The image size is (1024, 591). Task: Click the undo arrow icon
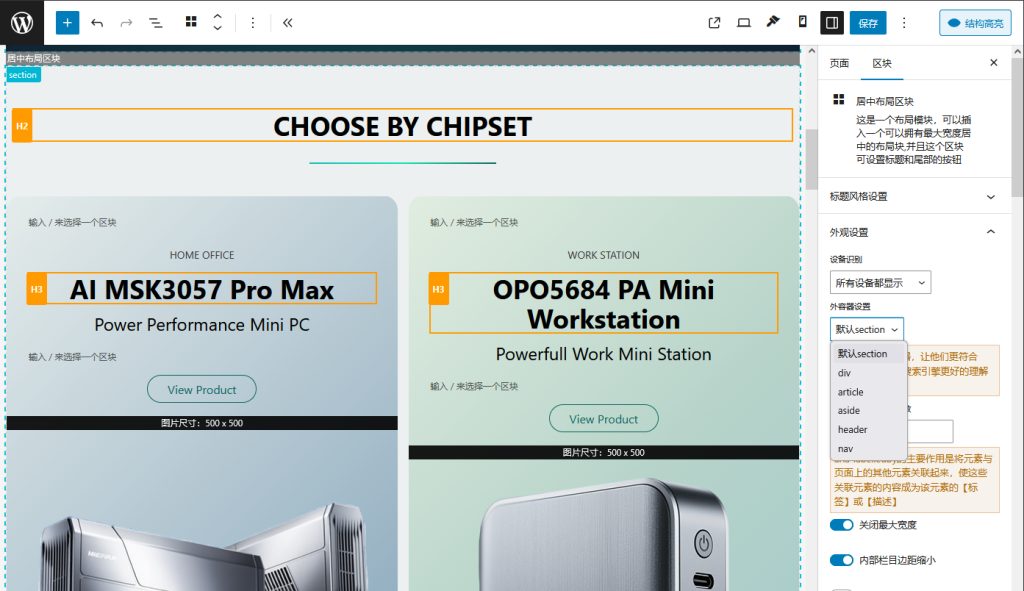tap(97, 22)
